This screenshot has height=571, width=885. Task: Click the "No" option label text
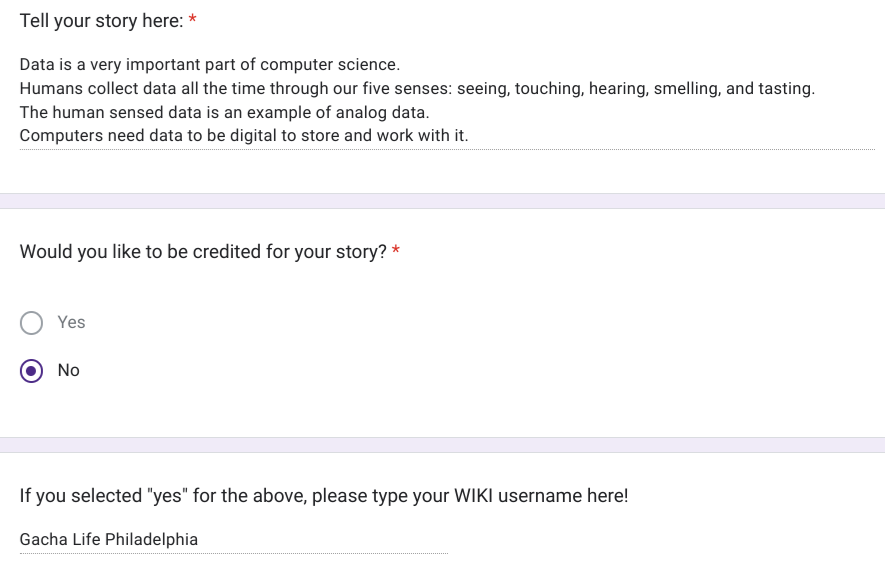tap(68, 371)
